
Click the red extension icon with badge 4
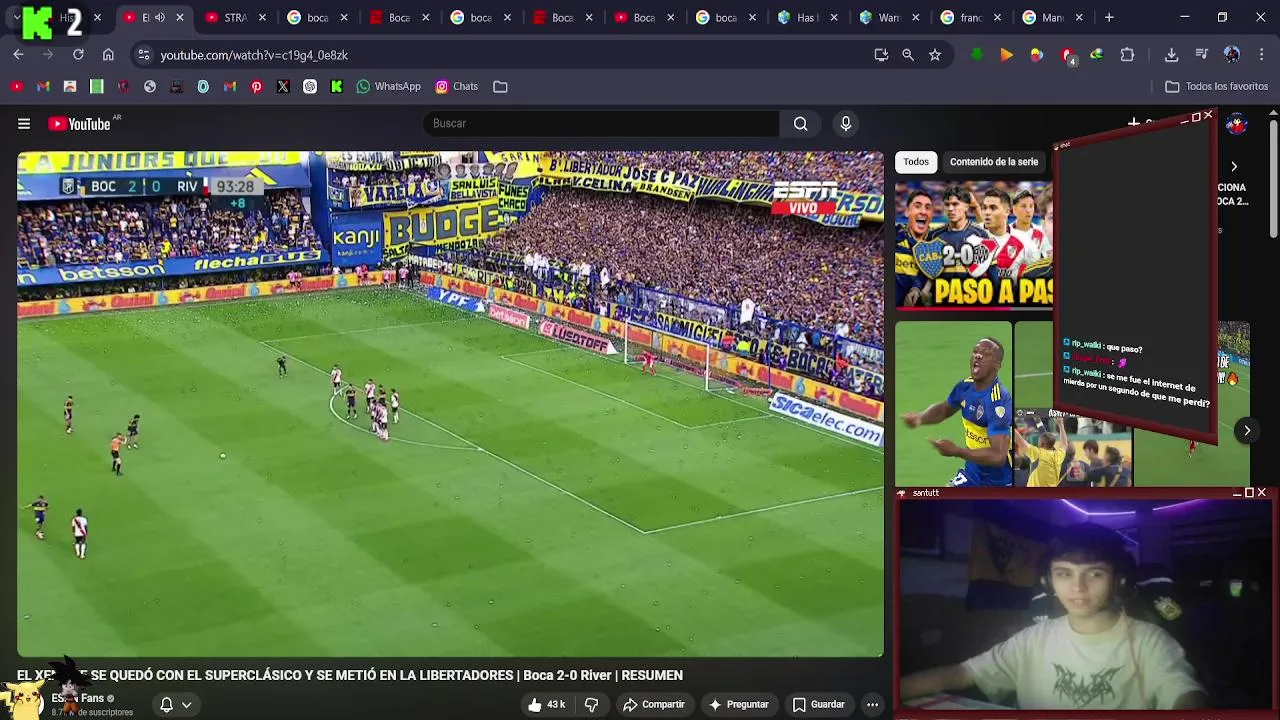(1068, 56)
